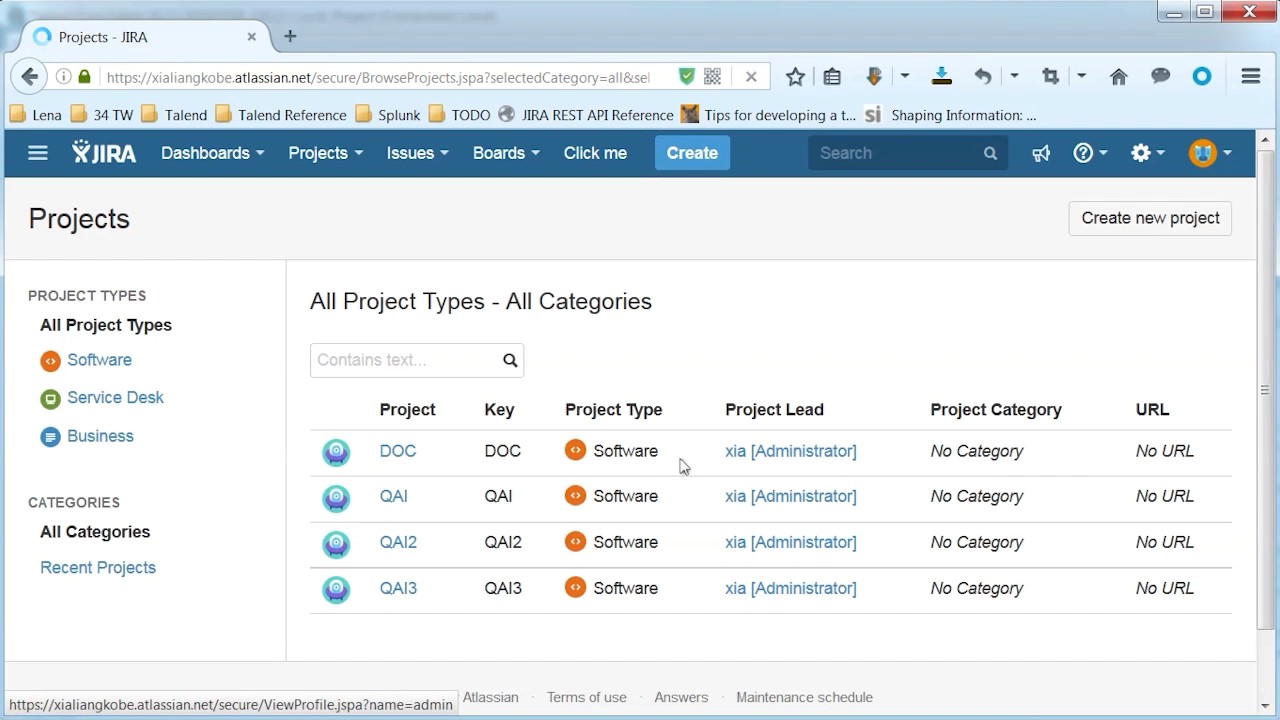This screenshot has height=720, width=1280.
Task: Click the blue circle sync toolbar icon
Action: [1202, 76]
